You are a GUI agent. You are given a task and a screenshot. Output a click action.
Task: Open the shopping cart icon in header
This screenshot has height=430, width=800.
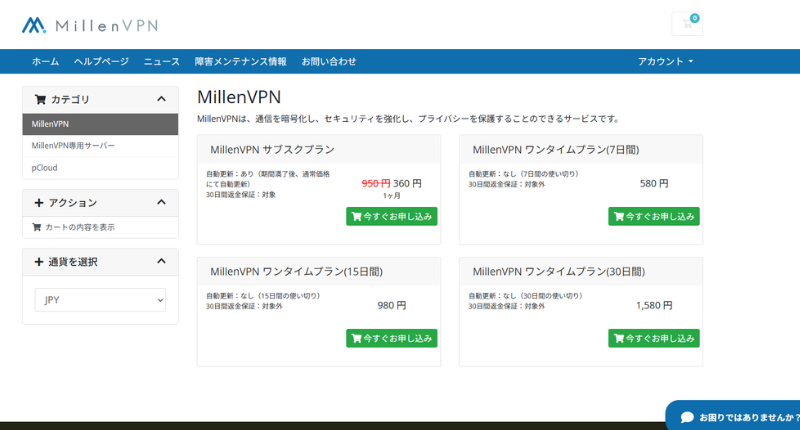[687, 23]
